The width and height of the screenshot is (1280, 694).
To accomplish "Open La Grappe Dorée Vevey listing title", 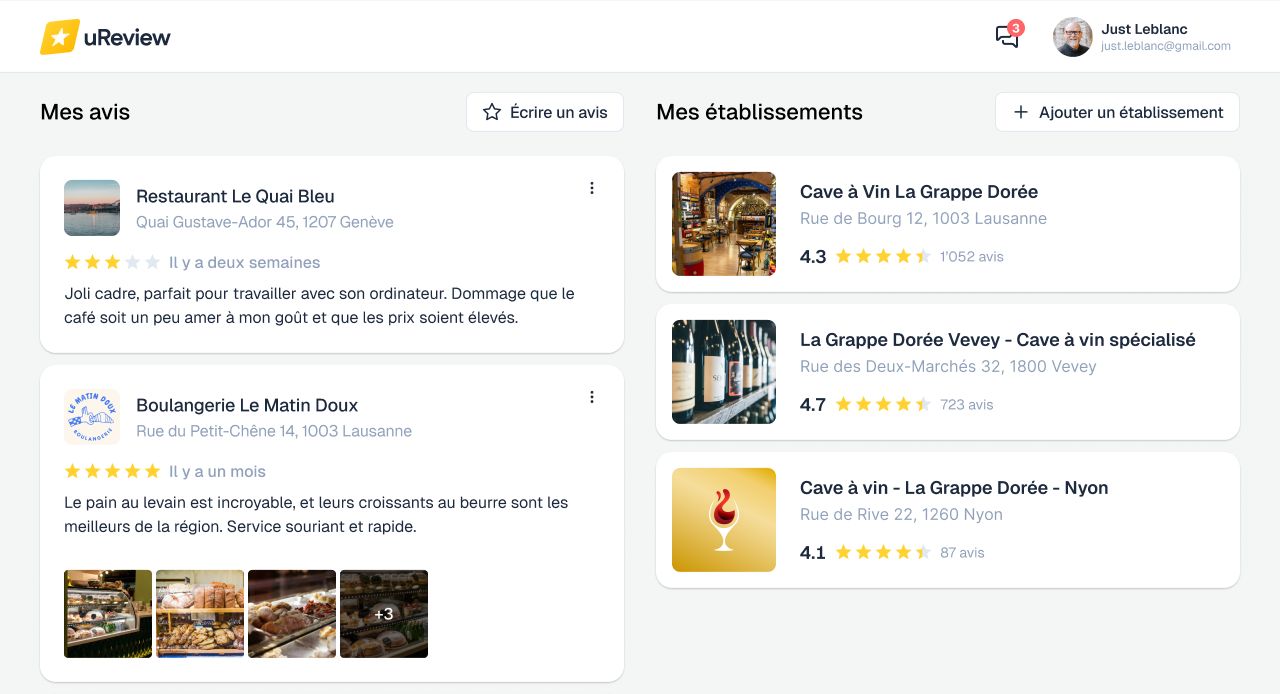I will pyautogui.click(x=997, y=340).
